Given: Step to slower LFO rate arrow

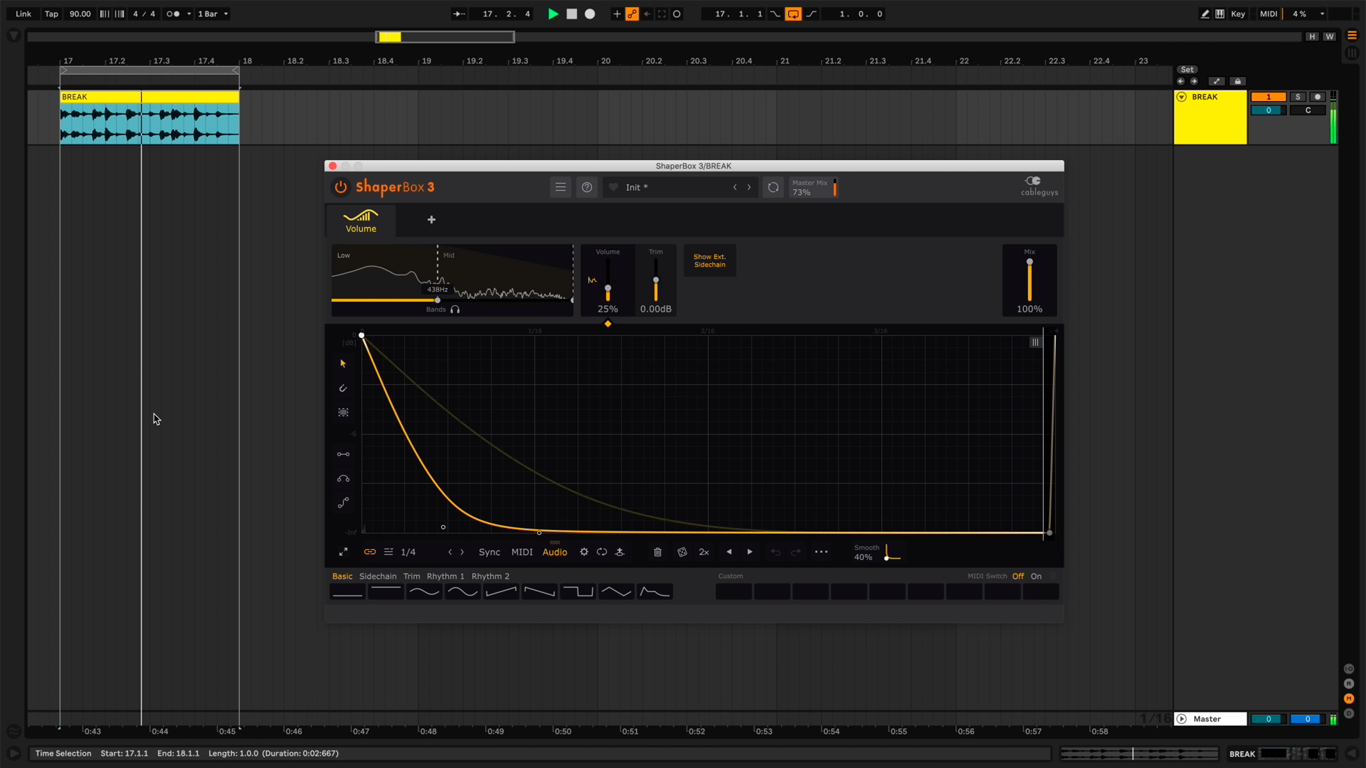Looking at the screenshot, I should coord(450,552).
